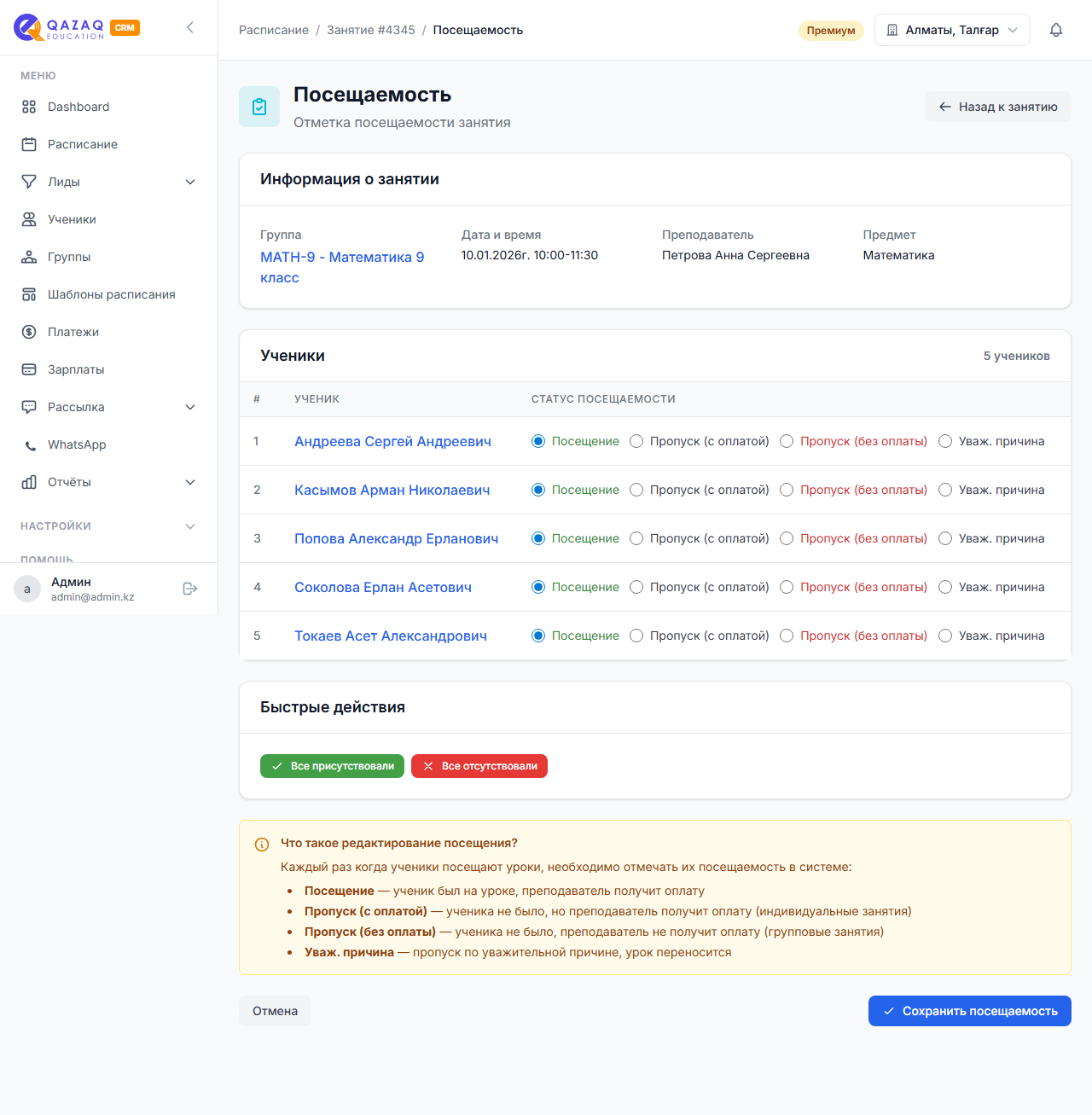
Task: Open notifications bell icon
Action: pos(1056,30)
